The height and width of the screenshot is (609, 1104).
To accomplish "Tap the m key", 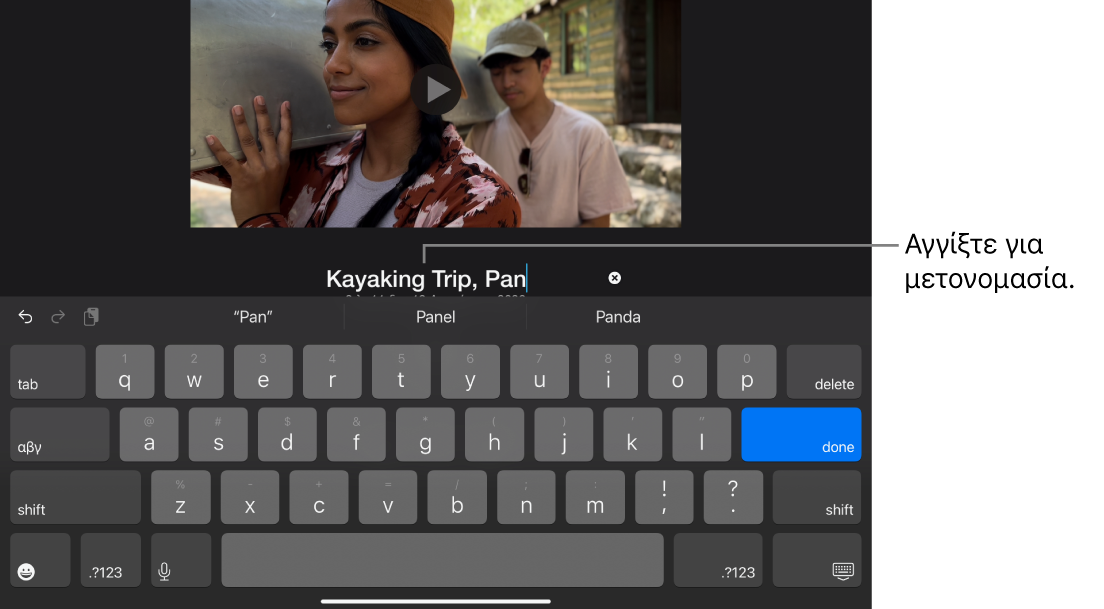I will click(595, 497).
